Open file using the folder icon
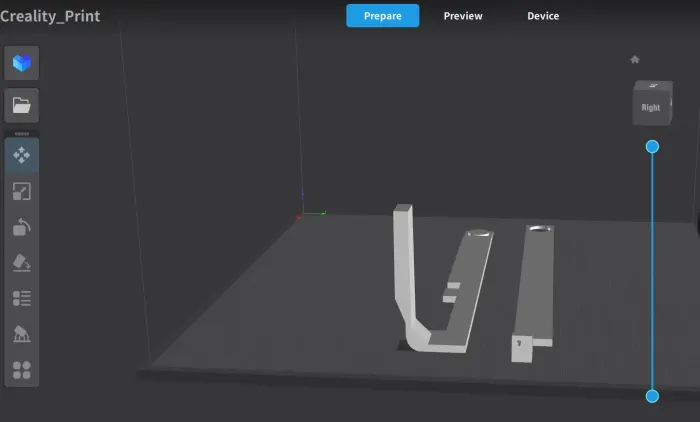Image resolution: width=700 pixels, height=422 pixels. (x=21, y=104)
